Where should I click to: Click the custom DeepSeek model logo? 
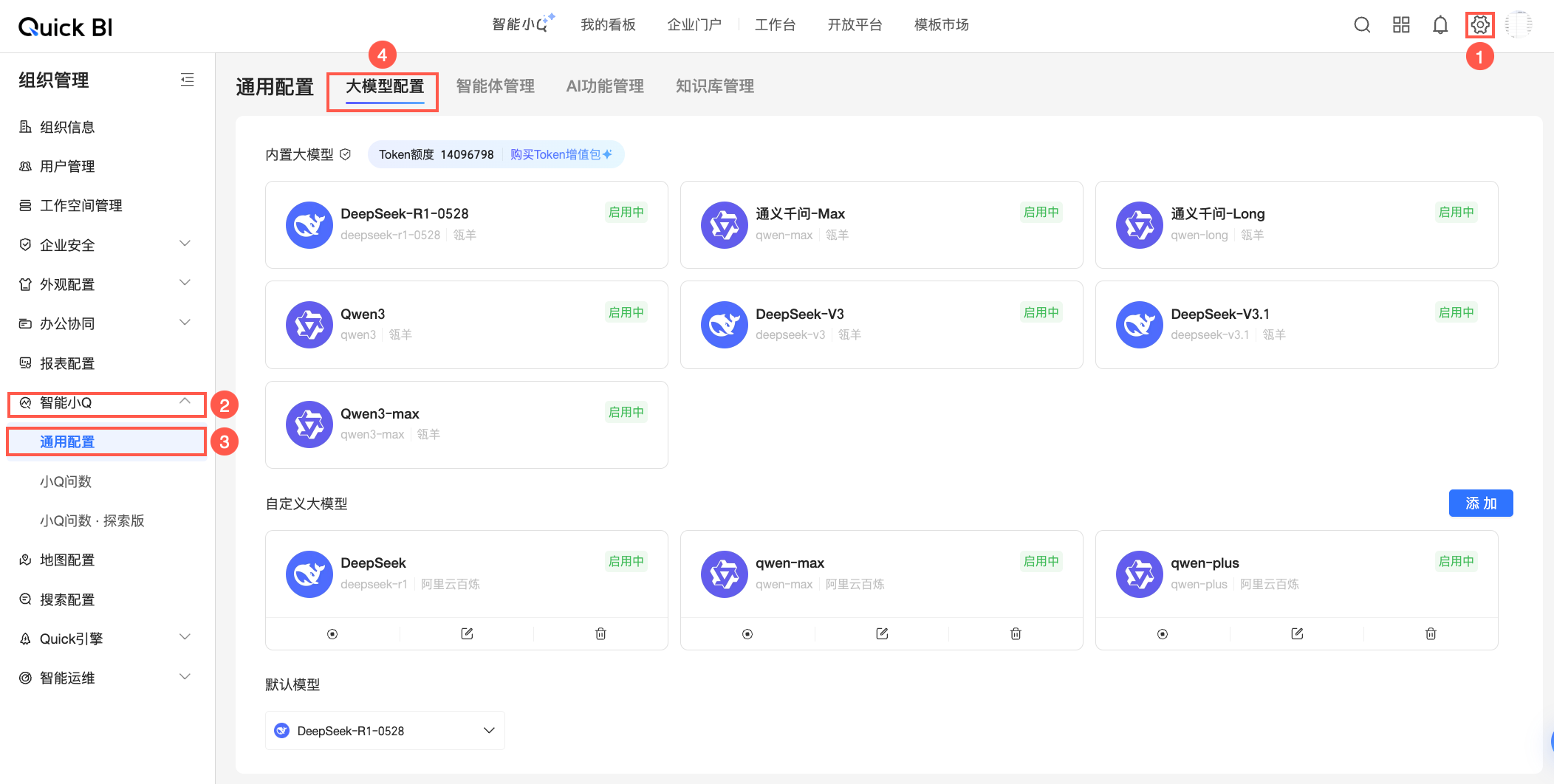click(x=309, y=574)
